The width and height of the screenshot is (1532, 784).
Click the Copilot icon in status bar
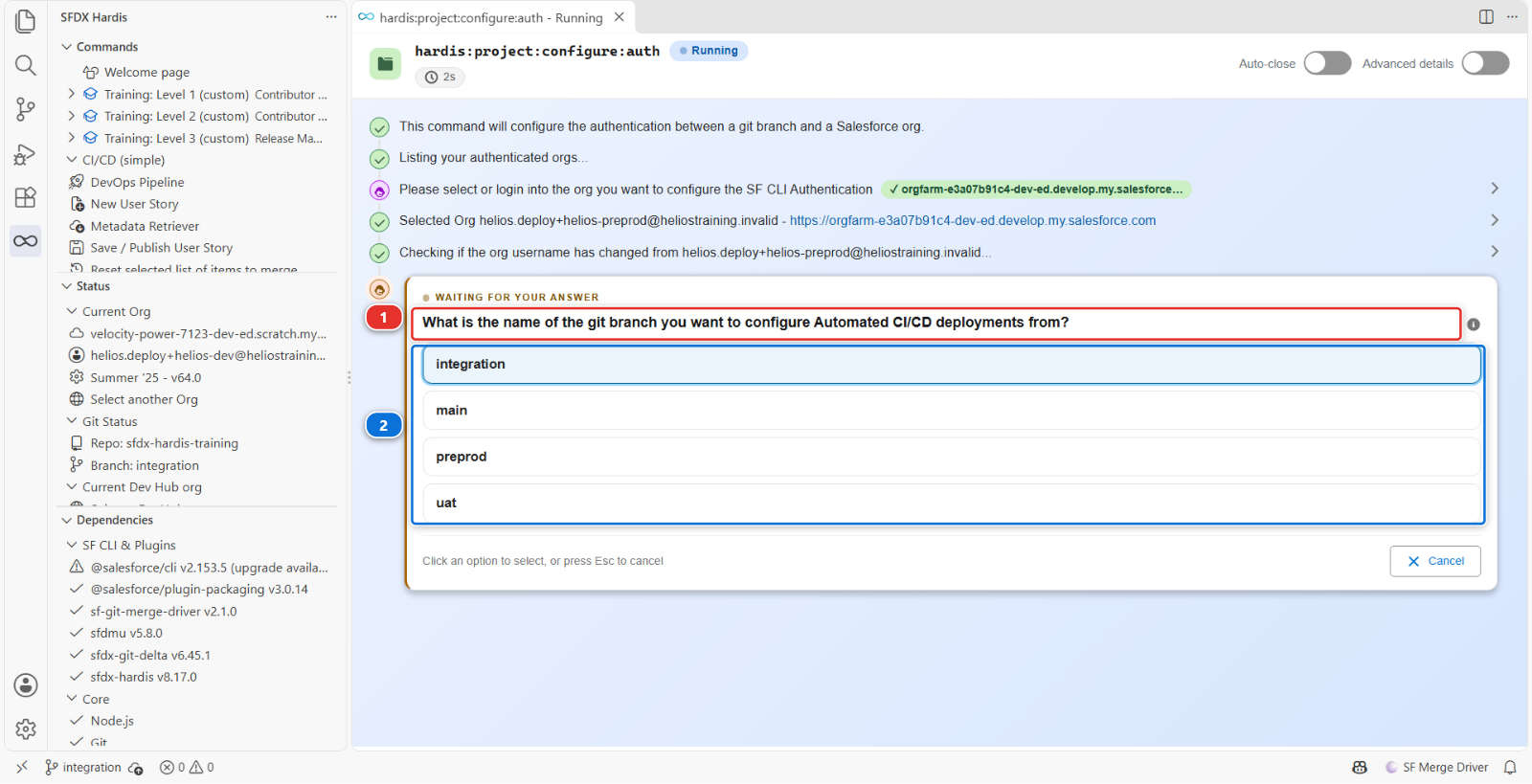[1360, 768]
